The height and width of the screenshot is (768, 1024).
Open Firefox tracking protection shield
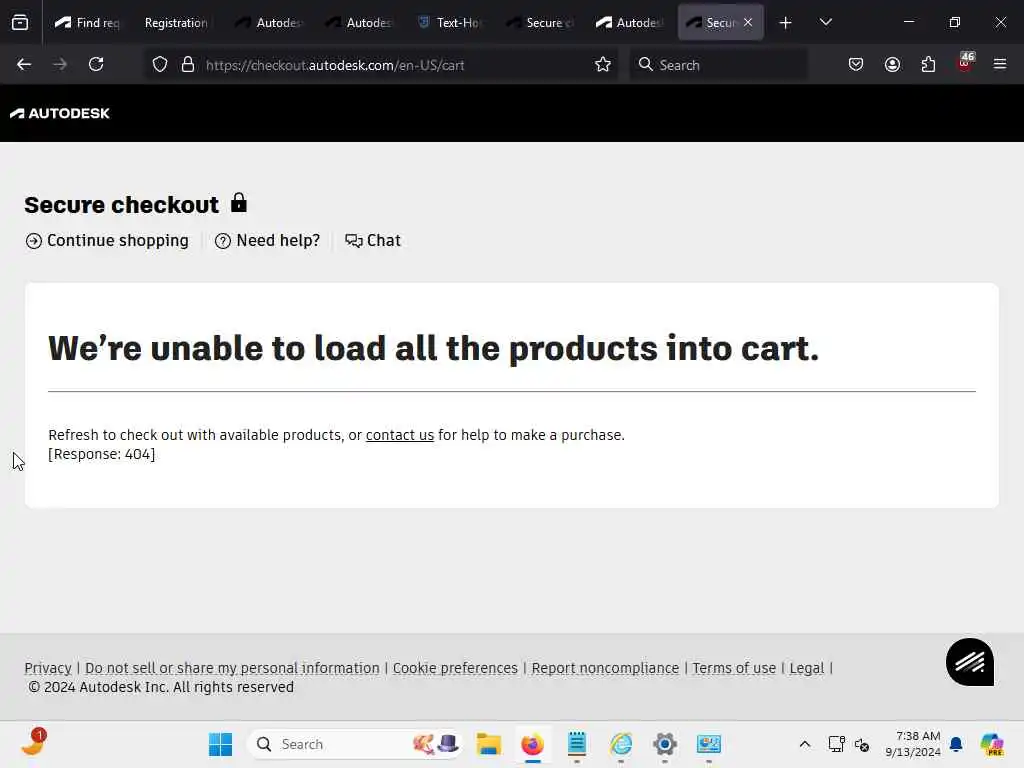tap(160, 65)
